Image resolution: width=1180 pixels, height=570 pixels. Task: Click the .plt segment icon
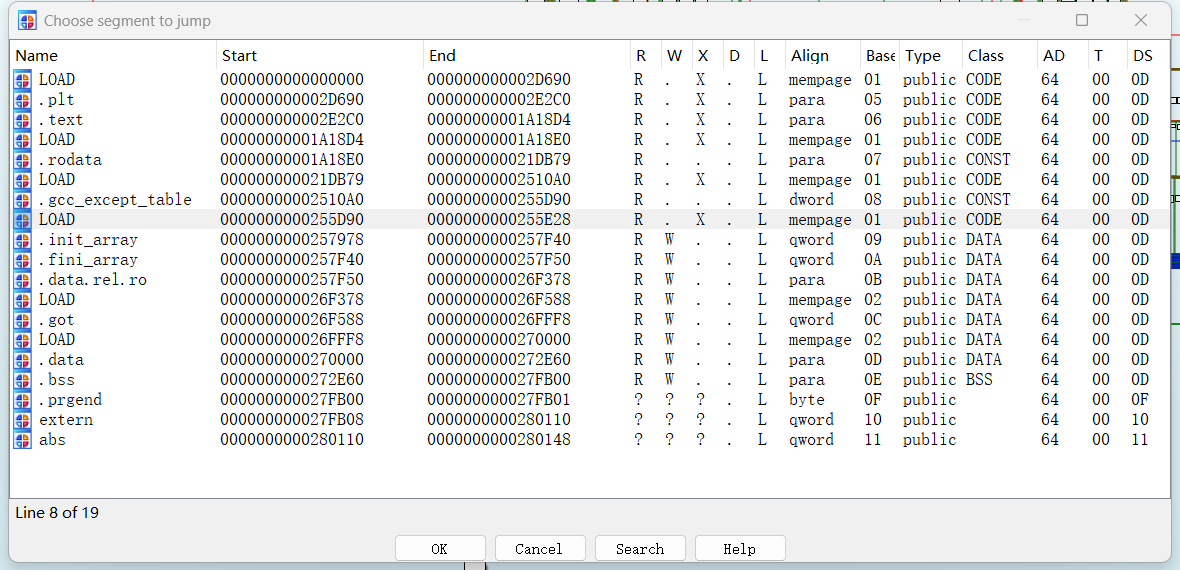pyautogui.click(x=23, y=100)
